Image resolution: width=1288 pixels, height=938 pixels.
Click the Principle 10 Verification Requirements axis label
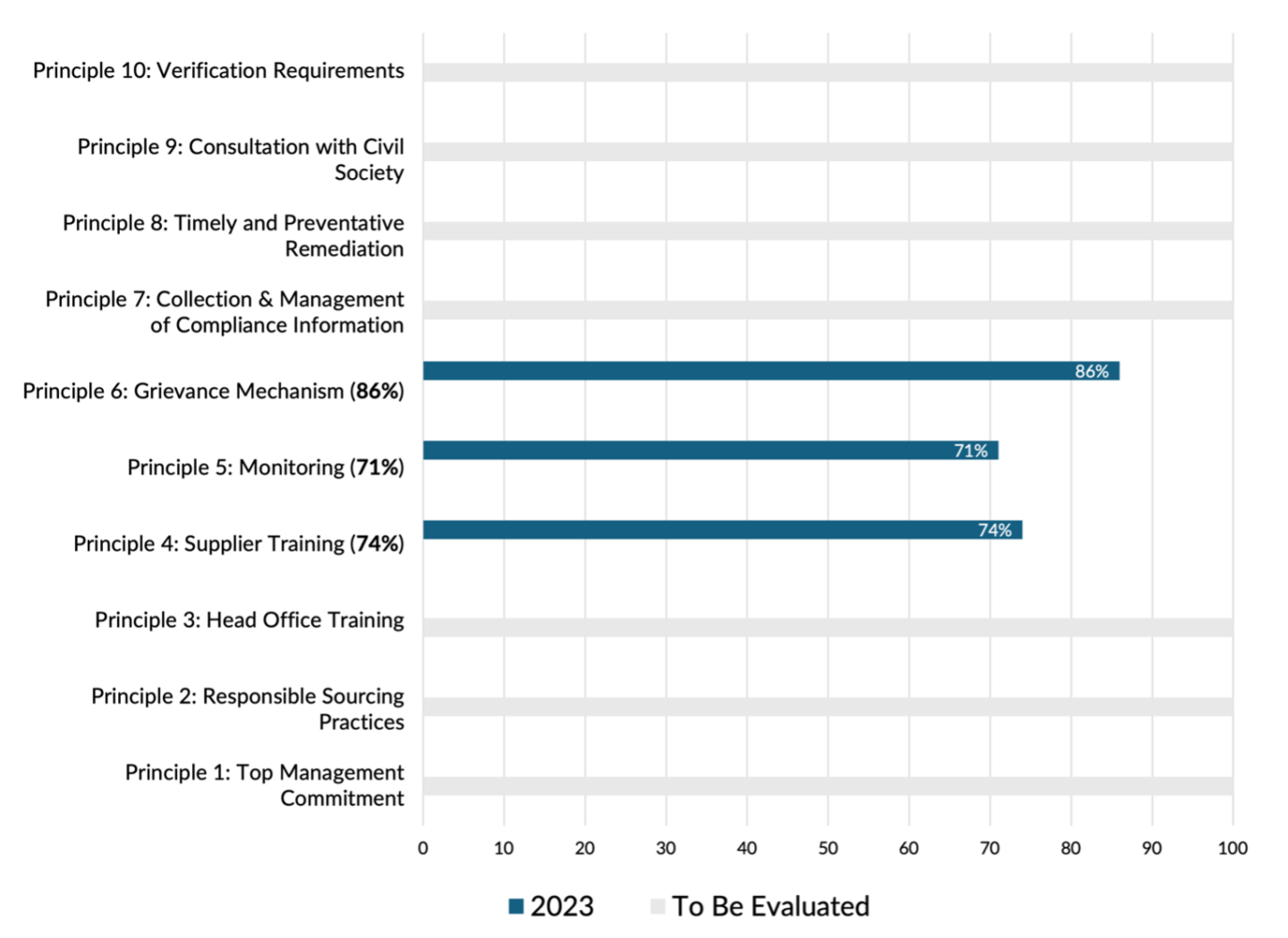(x=218, y=71)
